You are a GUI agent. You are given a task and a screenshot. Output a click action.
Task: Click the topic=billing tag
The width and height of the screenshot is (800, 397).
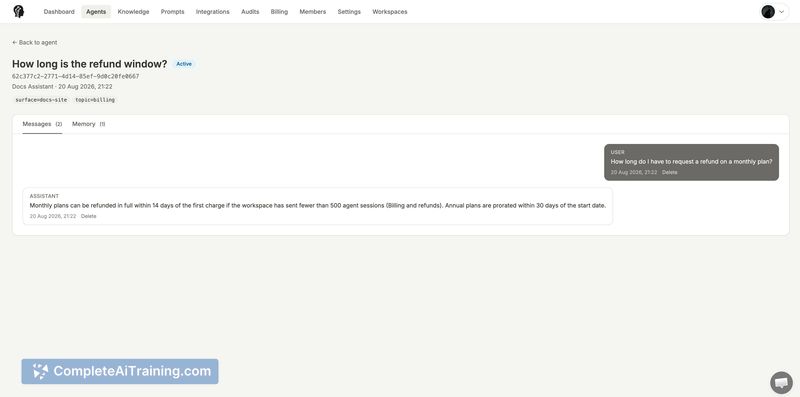(x=95, y=100)
